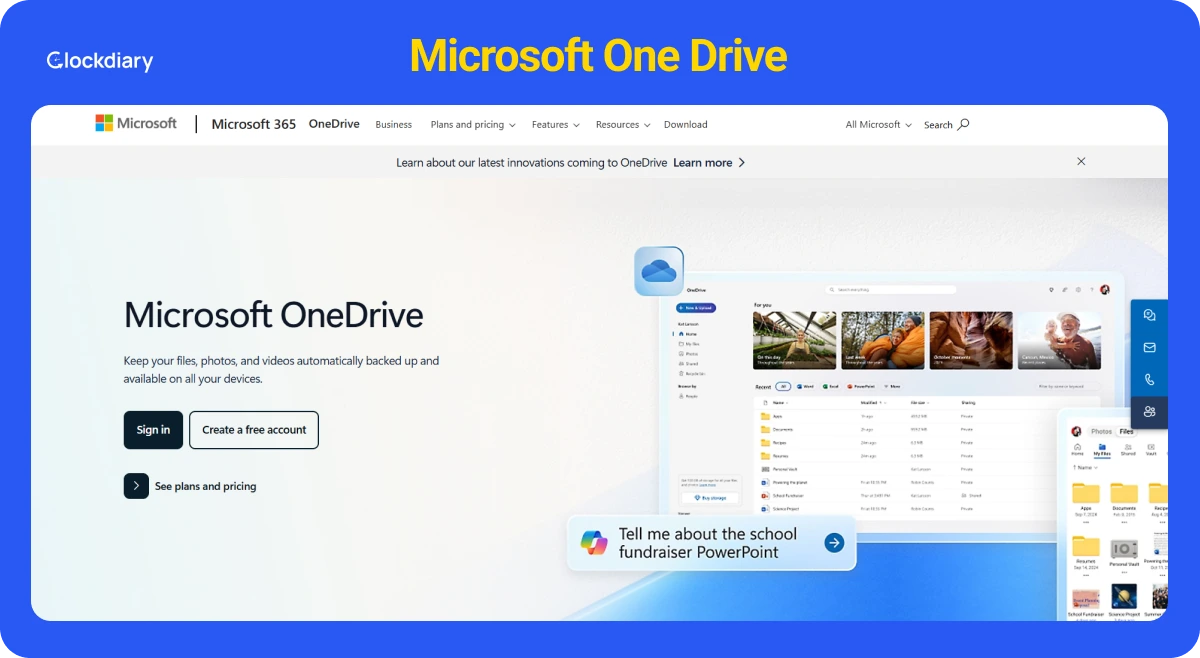This screenshot has height=658, width=1200.
Task: Select the All filter chip in Recent
Action: tap(783, 386)
